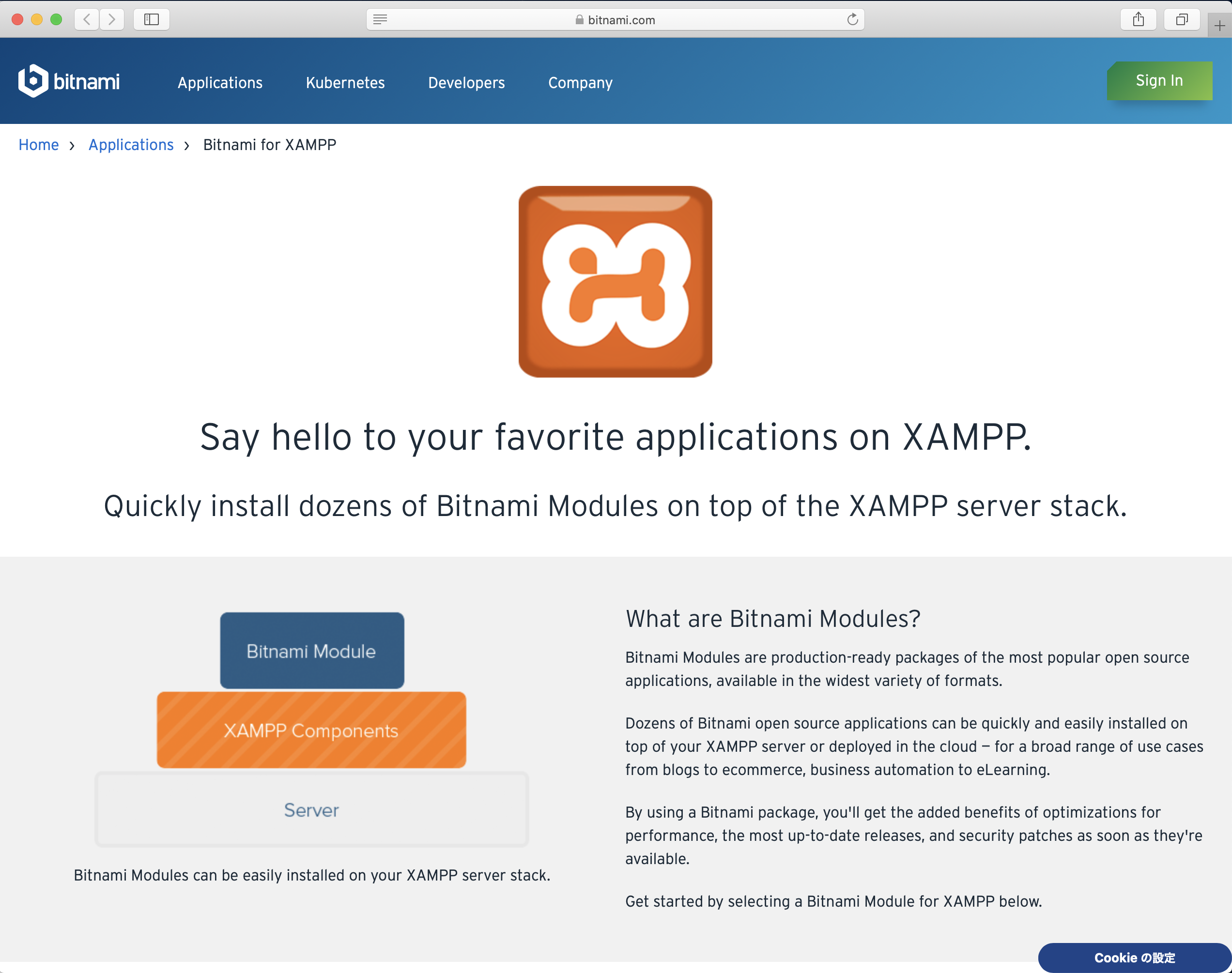This screenshot has height=973, width=1232.
Task: Open the Share button in toolbar
Action: click(1138, 19)
